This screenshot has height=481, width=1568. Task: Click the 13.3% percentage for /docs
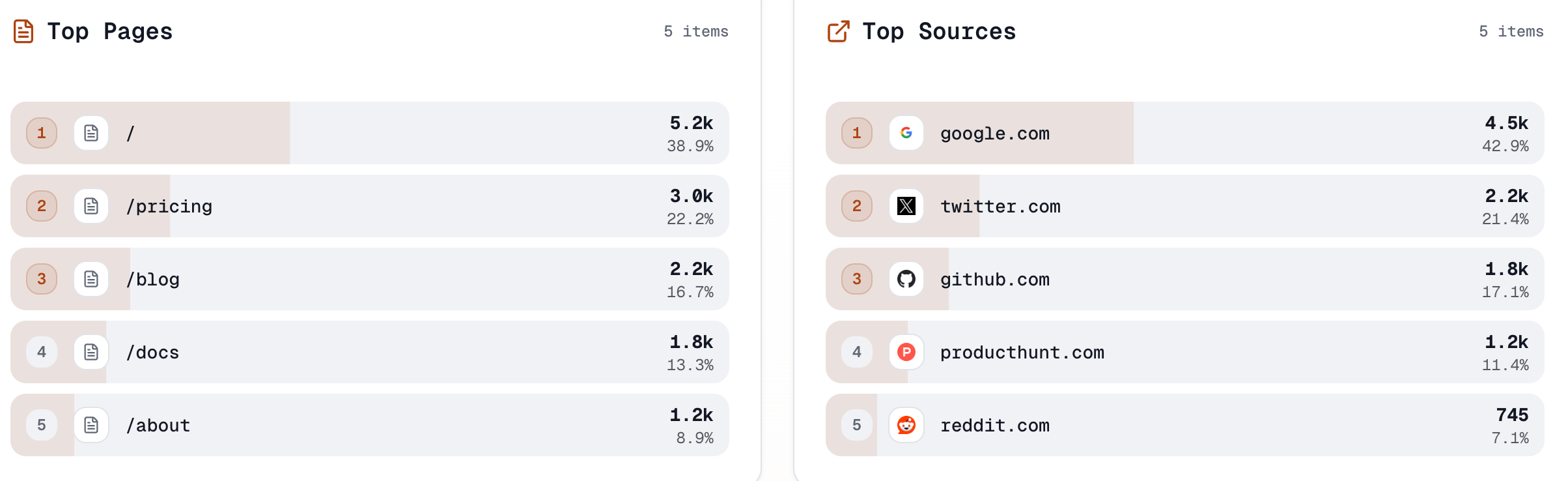[690, 365]
